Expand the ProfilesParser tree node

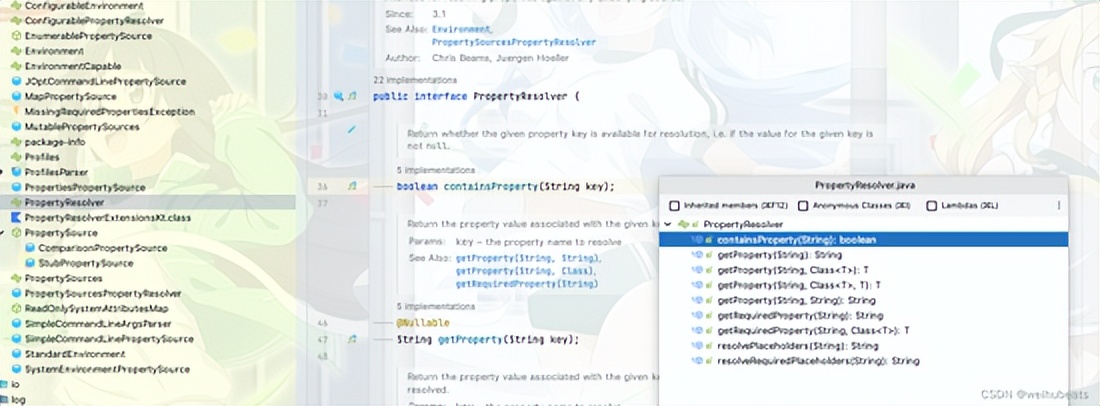point(4,172)
